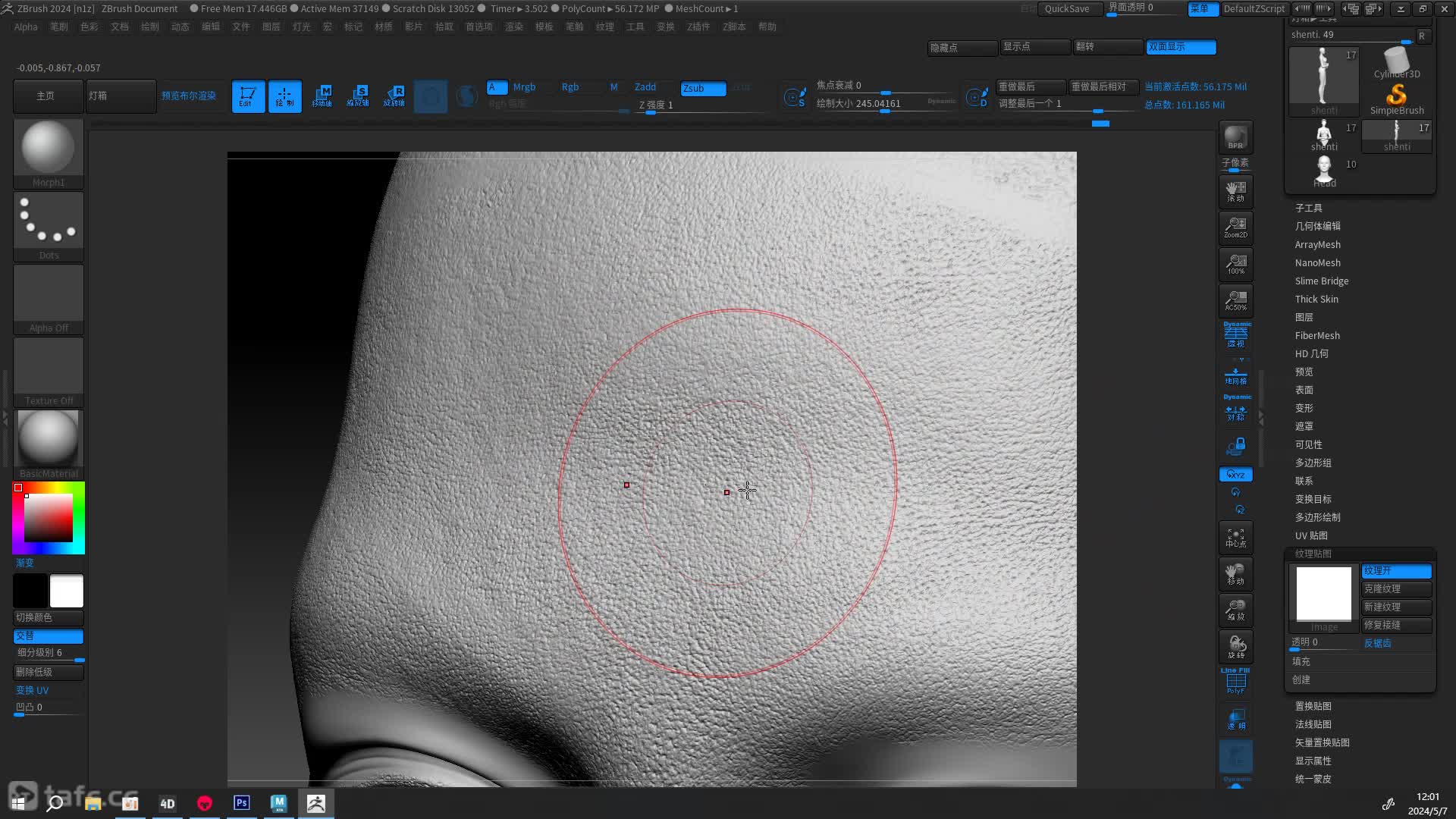
Task: Expand the Subtool (子工具) section
Action: pyautogui.click(x=1308, y=208)
